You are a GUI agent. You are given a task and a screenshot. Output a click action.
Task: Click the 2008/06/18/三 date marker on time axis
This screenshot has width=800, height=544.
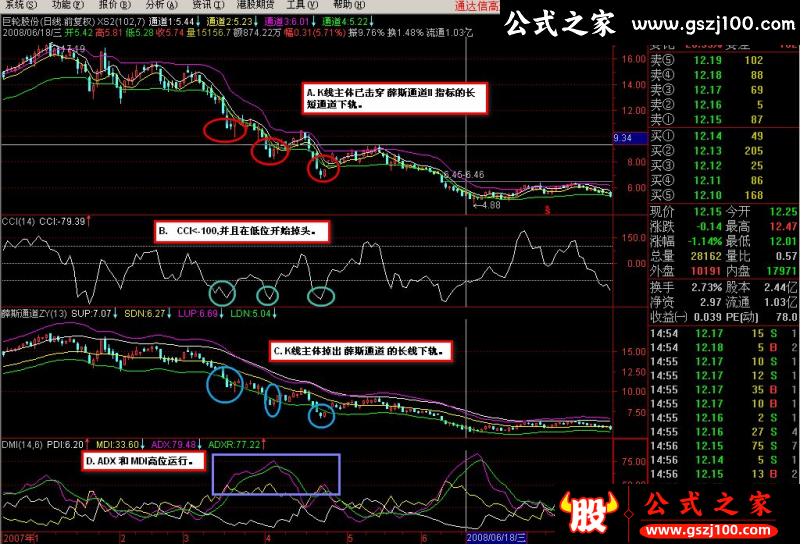click(x=496, y=537)
